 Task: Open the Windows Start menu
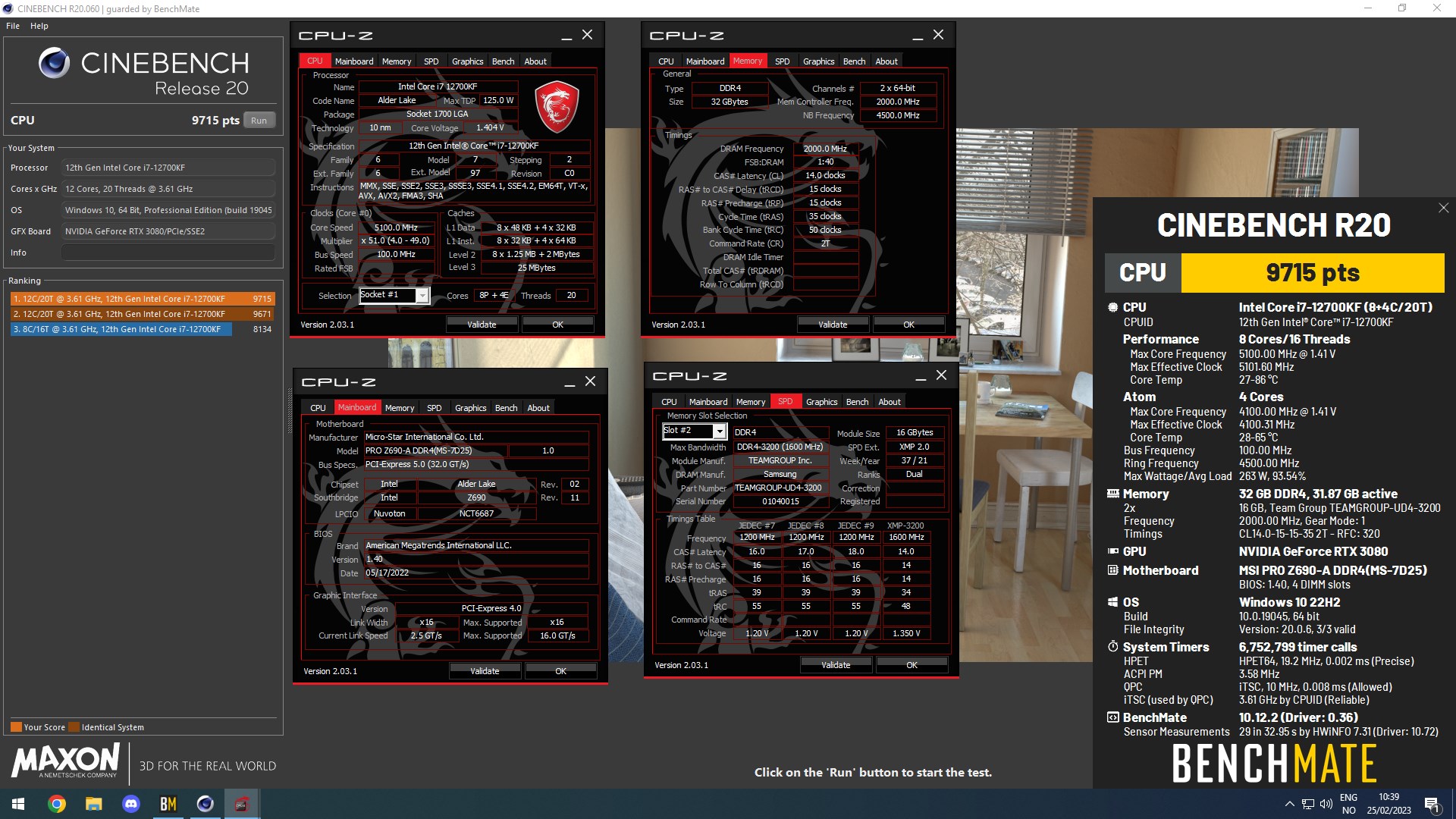[18, 804]
